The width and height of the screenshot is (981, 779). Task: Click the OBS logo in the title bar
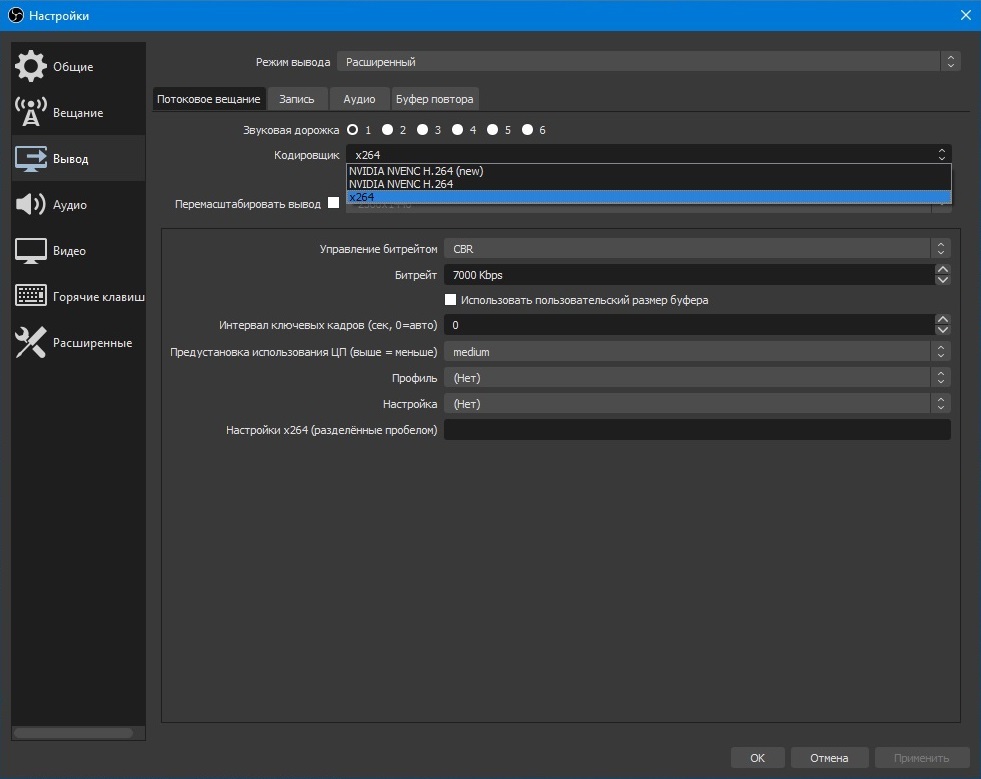(16, 15)
